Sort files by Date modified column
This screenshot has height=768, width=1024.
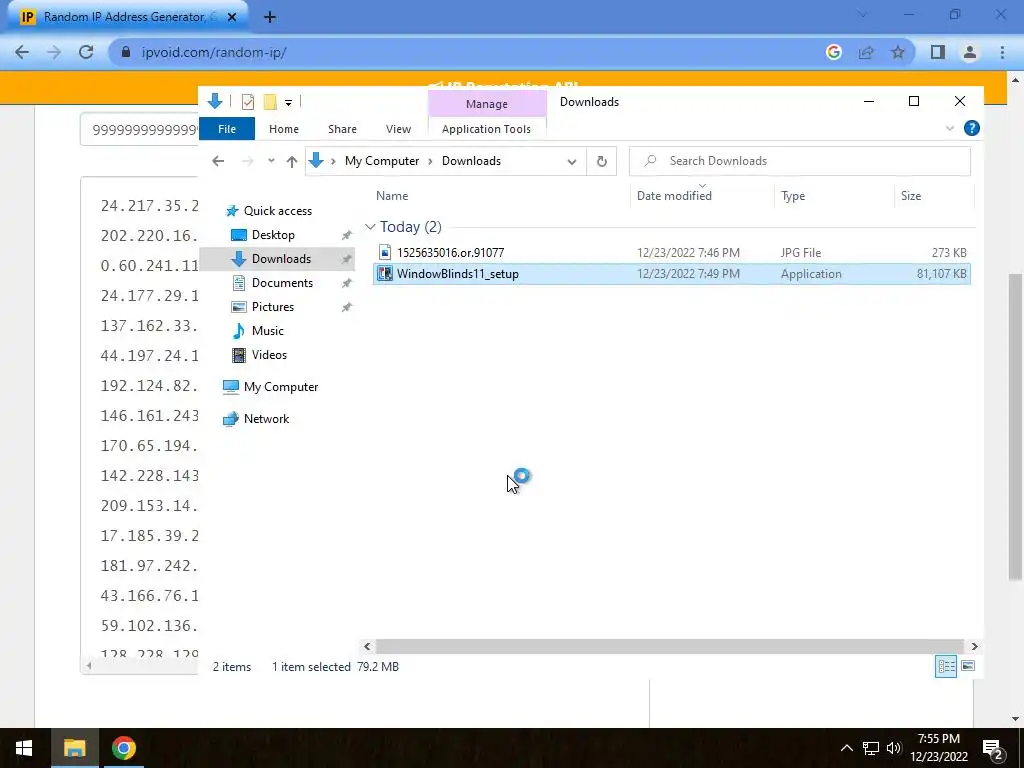675,195
